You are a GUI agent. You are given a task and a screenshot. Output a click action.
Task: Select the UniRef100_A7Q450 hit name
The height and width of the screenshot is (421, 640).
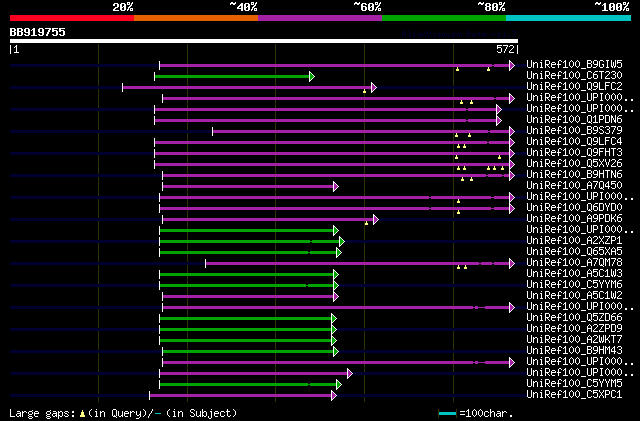click(574, 185)
